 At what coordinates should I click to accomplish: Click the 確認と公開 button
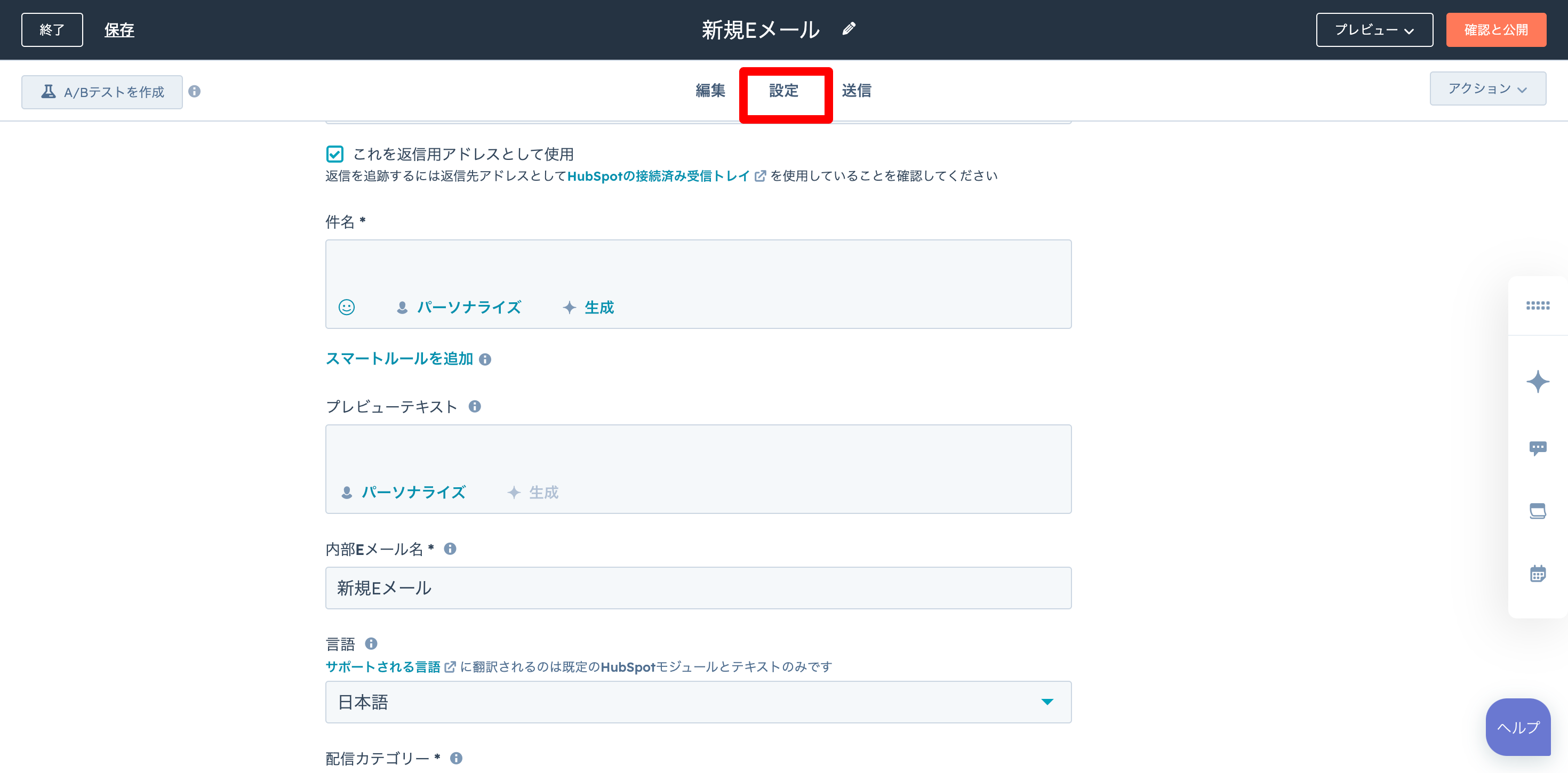pyautogui.click(x=1496, y=30)
